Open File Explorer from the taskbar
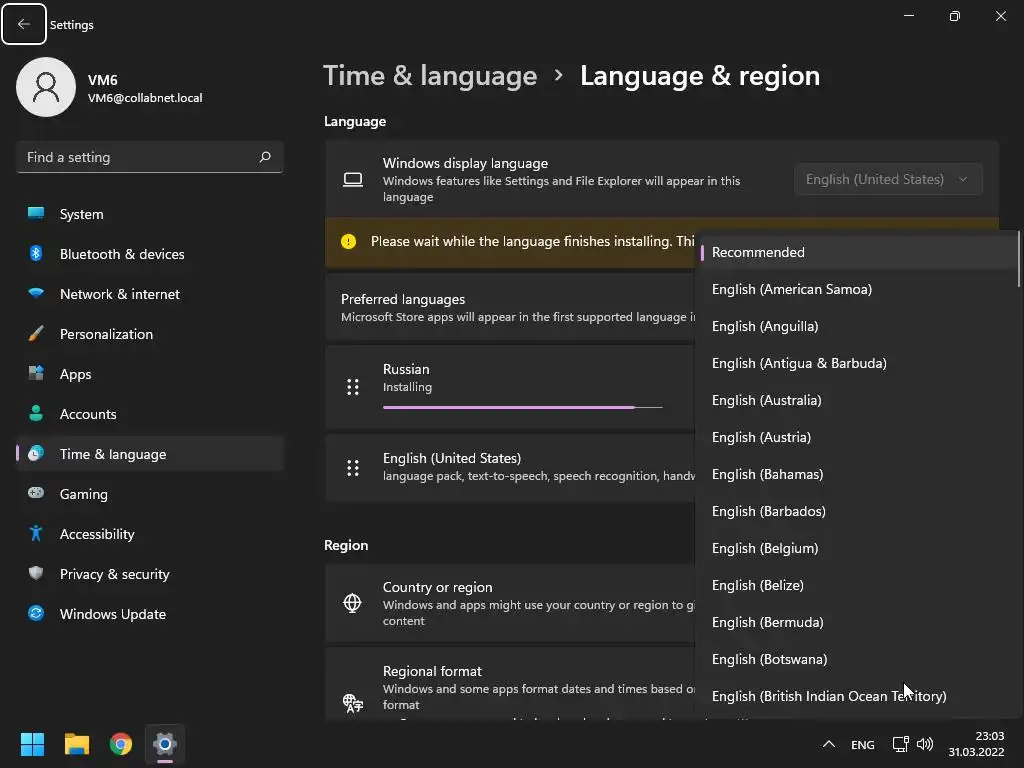 point(77,744)
